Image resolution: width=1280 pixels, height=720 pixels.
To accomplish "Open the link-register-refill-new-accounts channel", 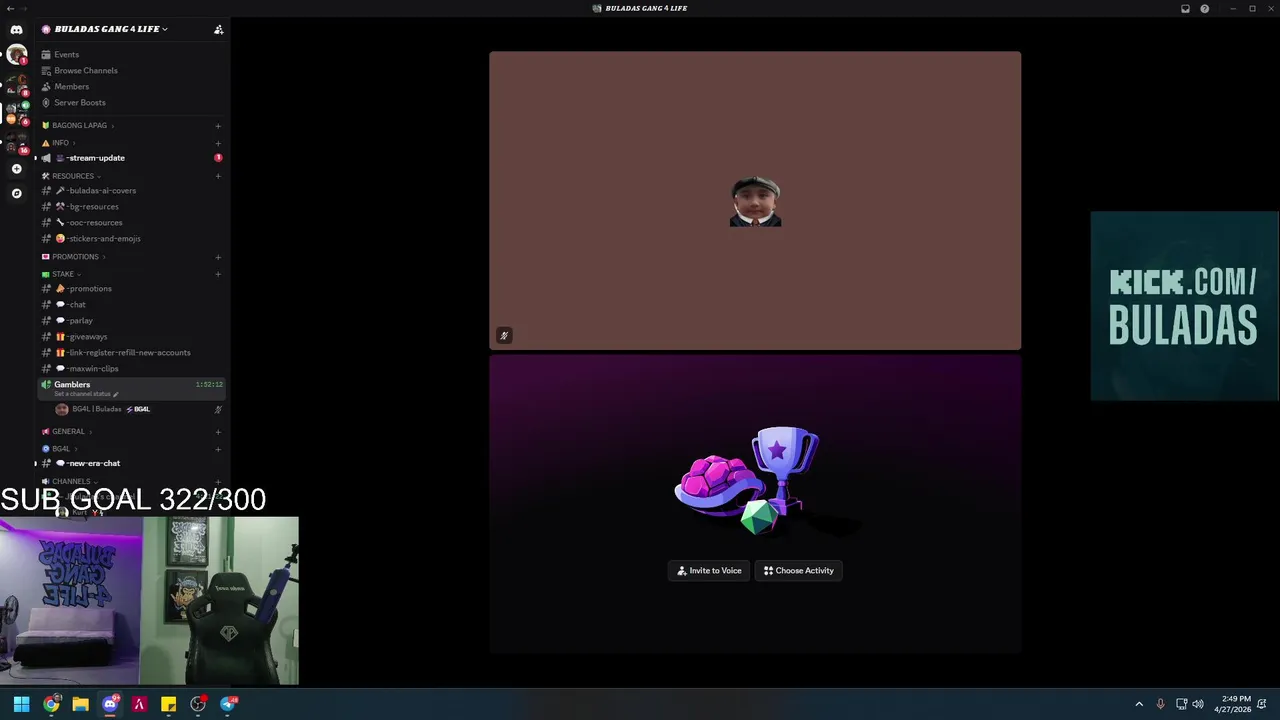I will point(131,352).
